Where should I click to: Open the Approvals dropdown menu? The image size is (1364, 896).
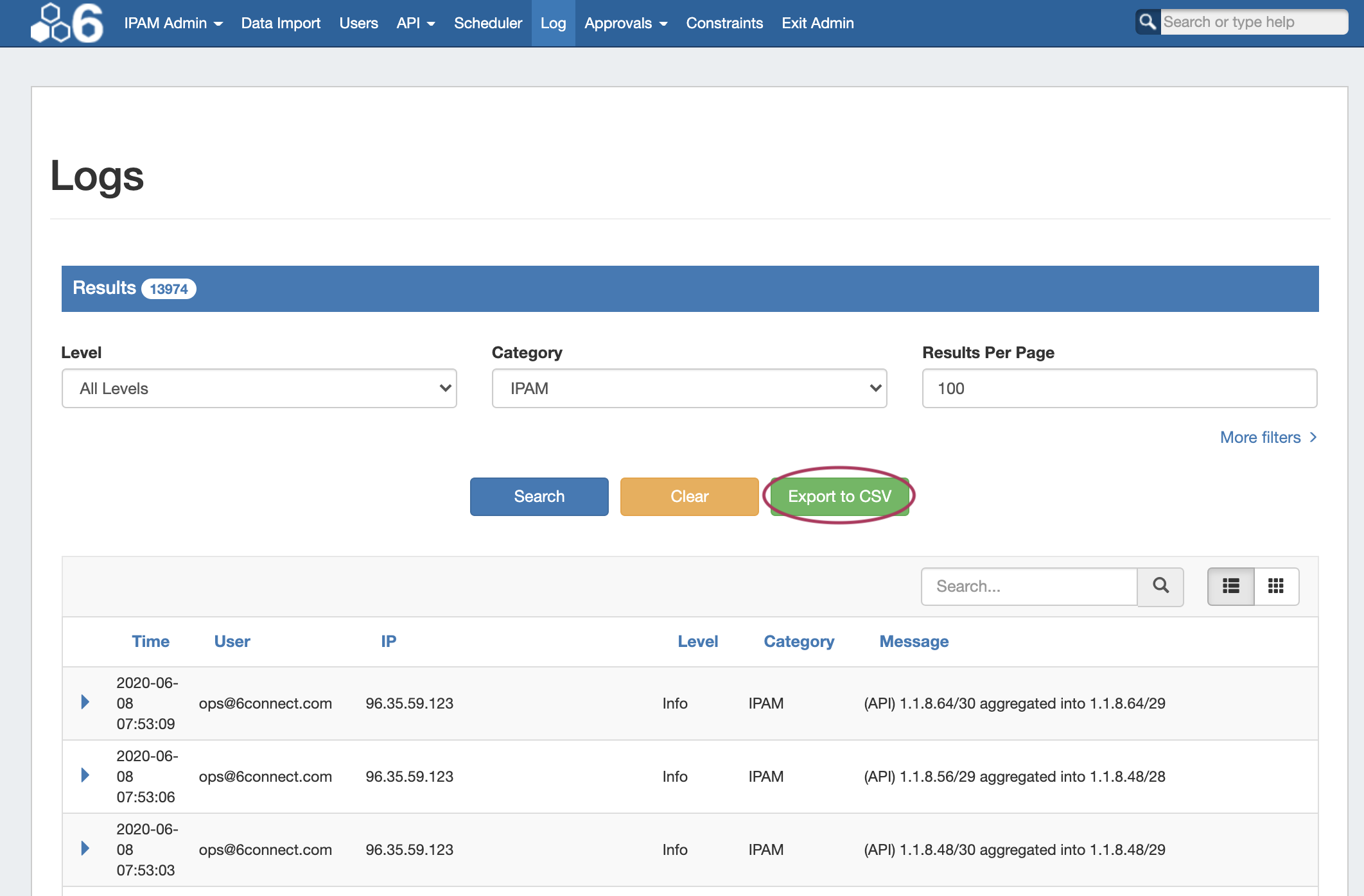(625, 23)
